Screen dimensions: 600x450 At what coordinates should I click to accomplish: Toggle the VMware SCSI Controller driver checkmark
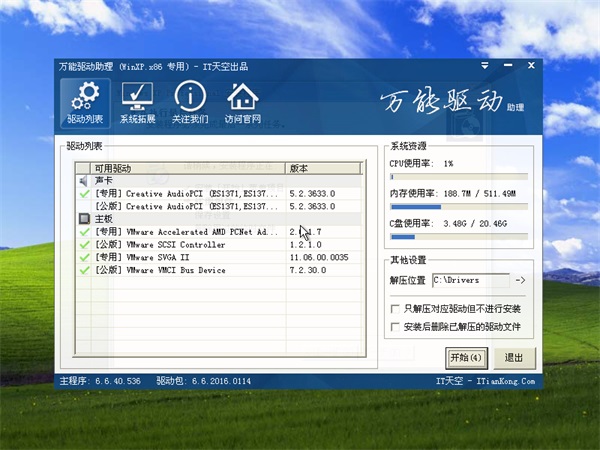pyautogui.click(x=84, y=244)
